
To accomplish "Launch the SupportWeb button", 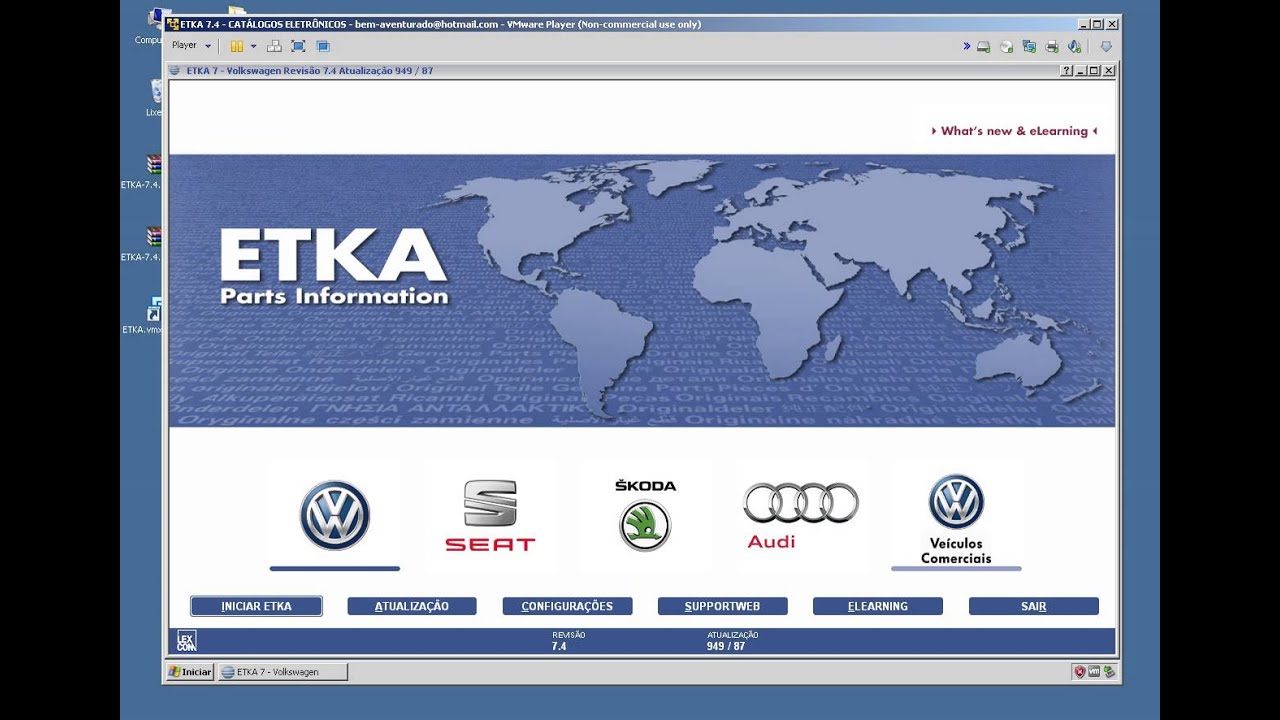I will tap(722, 606).
